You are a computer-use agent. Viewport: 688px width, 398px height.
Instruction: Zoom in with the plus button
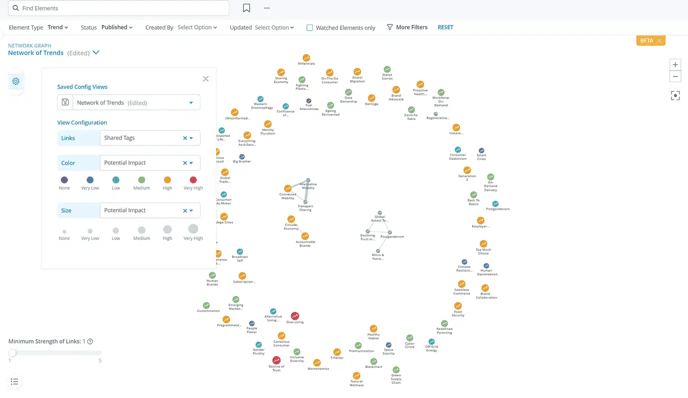click(x=675, y=65)
